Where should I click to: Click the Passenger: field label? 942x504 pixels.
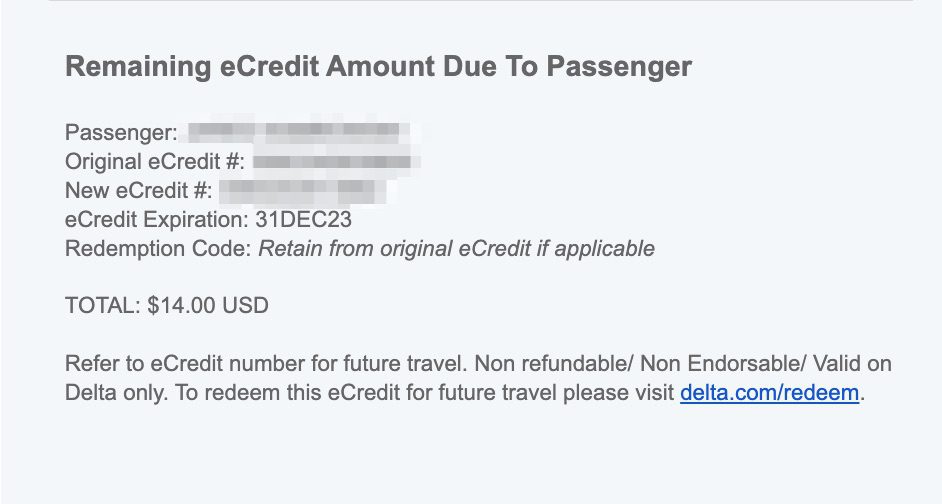point(121,133)
